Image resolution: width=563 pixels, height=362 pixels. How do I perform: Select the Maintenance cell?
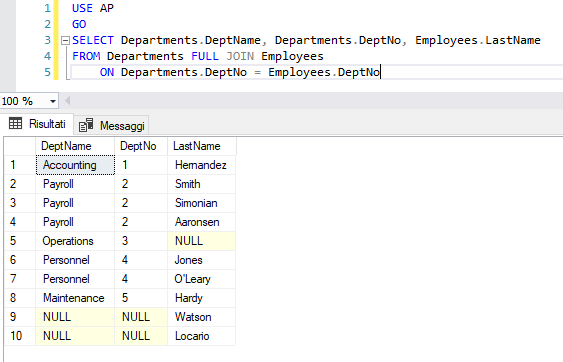75,298
